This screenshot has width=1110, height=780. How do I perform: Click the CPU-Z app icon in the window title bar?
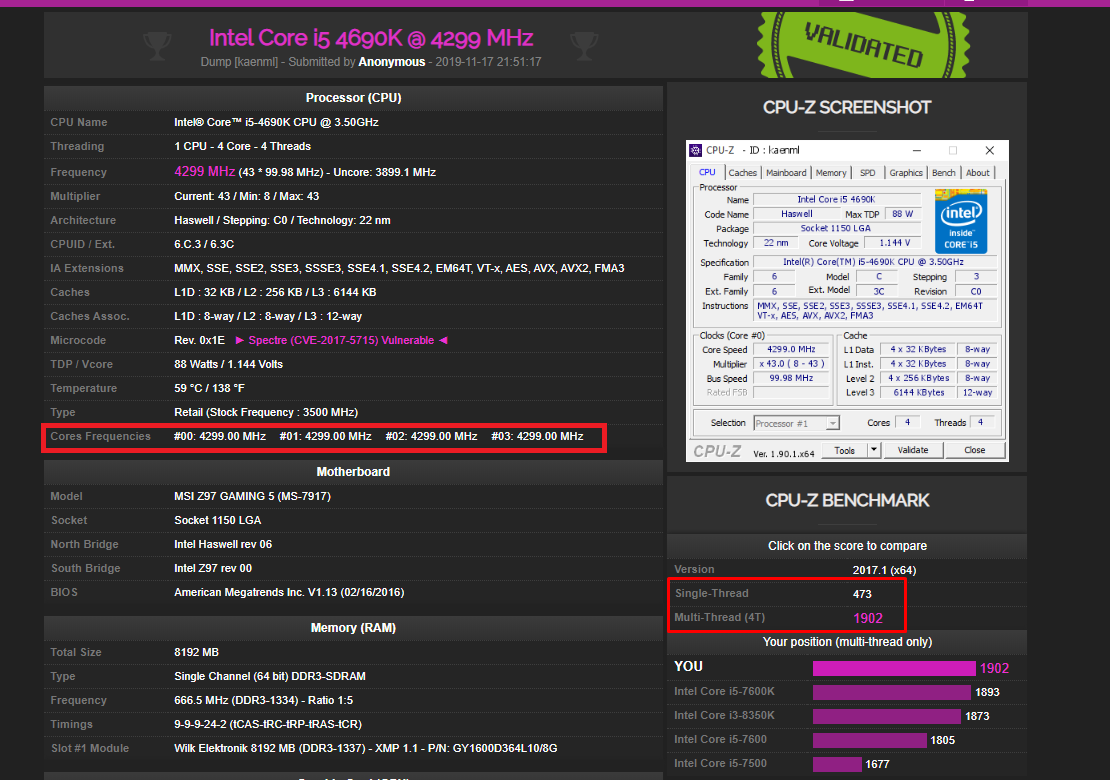[696, 150]
